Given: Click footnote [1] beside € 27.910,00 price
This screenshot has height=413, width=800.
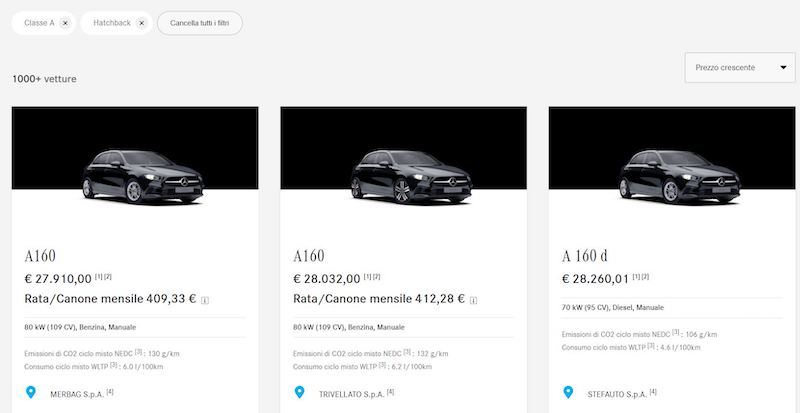Looking at the screenshot, I should pyautogui.click(x=98, y=277).
